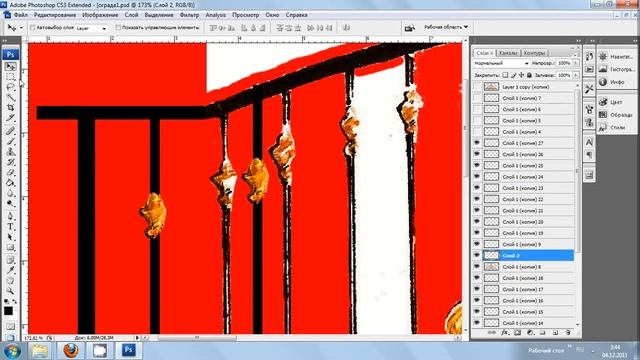The height and width of the screenshot is (360, 640).
Task: Open the Гистограмма panel button
Action: (x=617, y=69)
